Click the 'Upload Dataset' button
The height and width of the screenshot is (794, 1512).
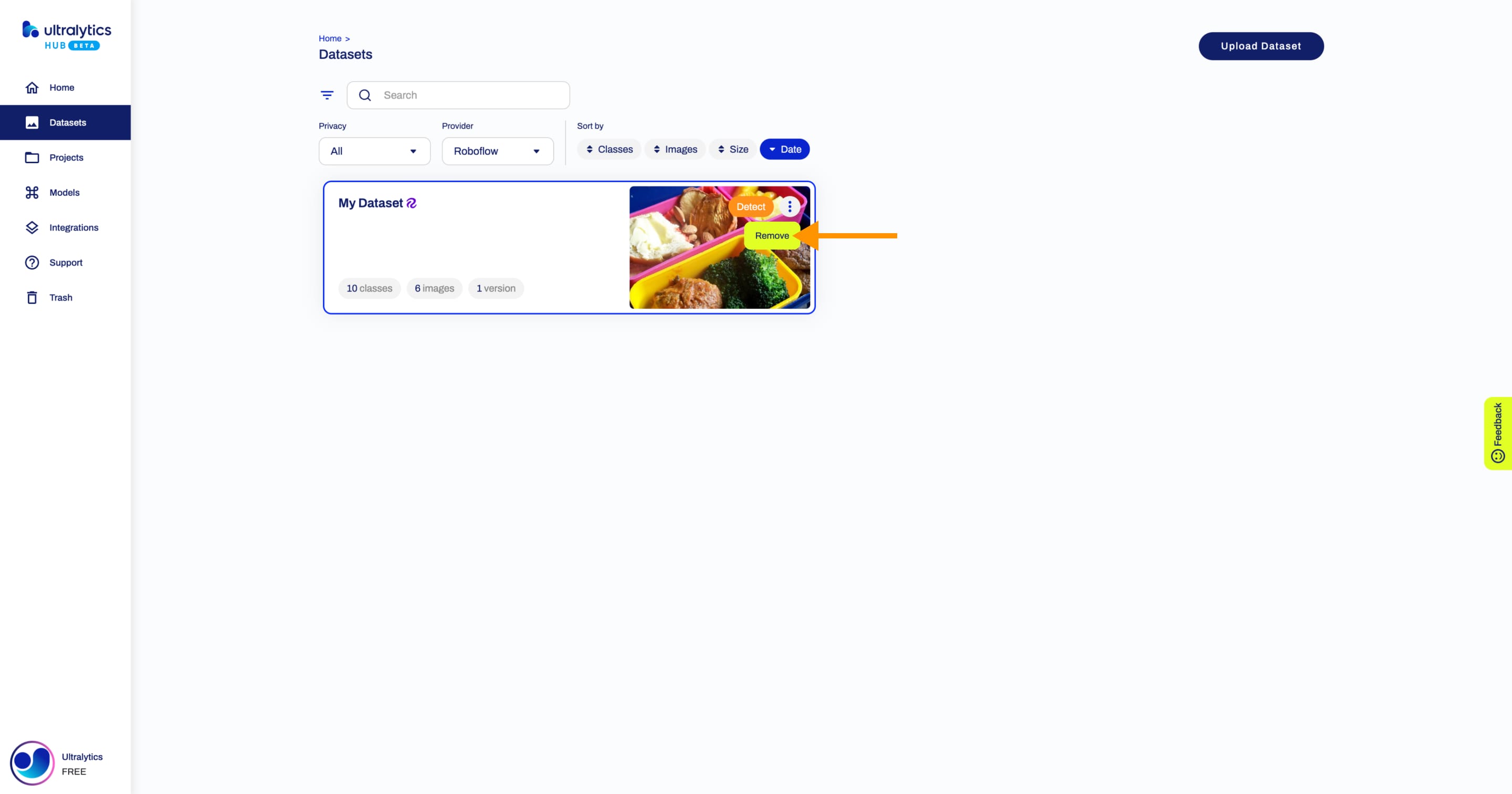click(1261, 46)
